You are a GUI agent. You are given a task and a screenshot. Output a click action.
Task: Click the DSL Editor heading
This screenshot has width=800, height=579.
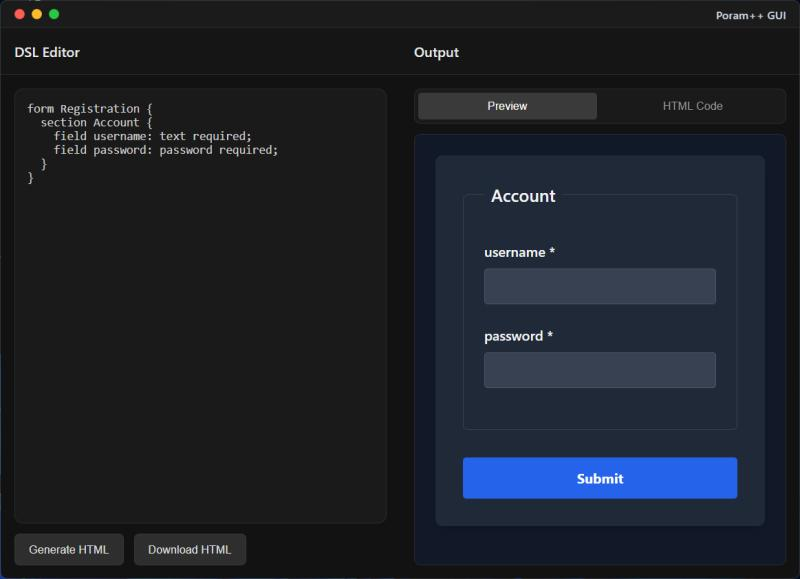coord(47,53)
